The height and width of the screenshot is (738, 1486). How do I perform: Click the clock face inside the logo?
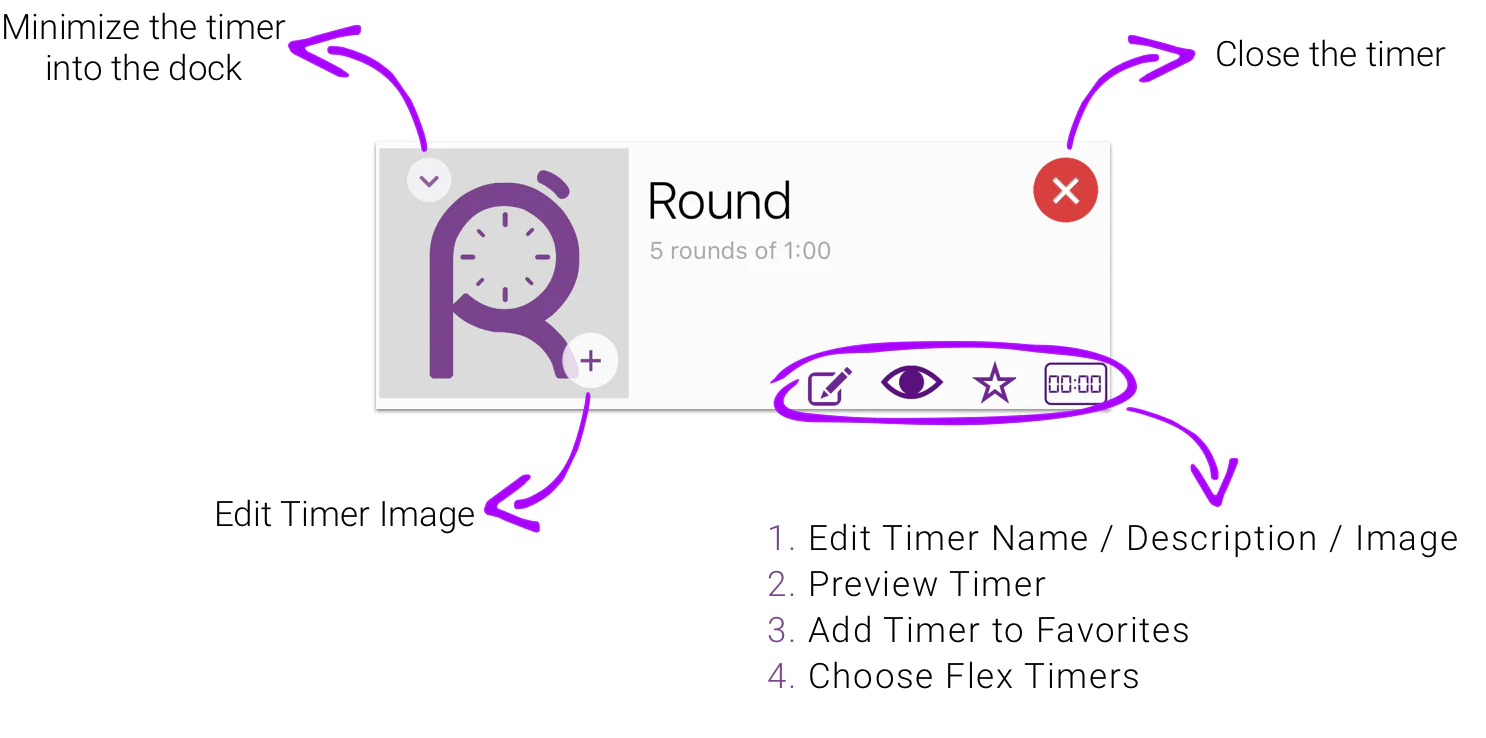pos(504,256)
